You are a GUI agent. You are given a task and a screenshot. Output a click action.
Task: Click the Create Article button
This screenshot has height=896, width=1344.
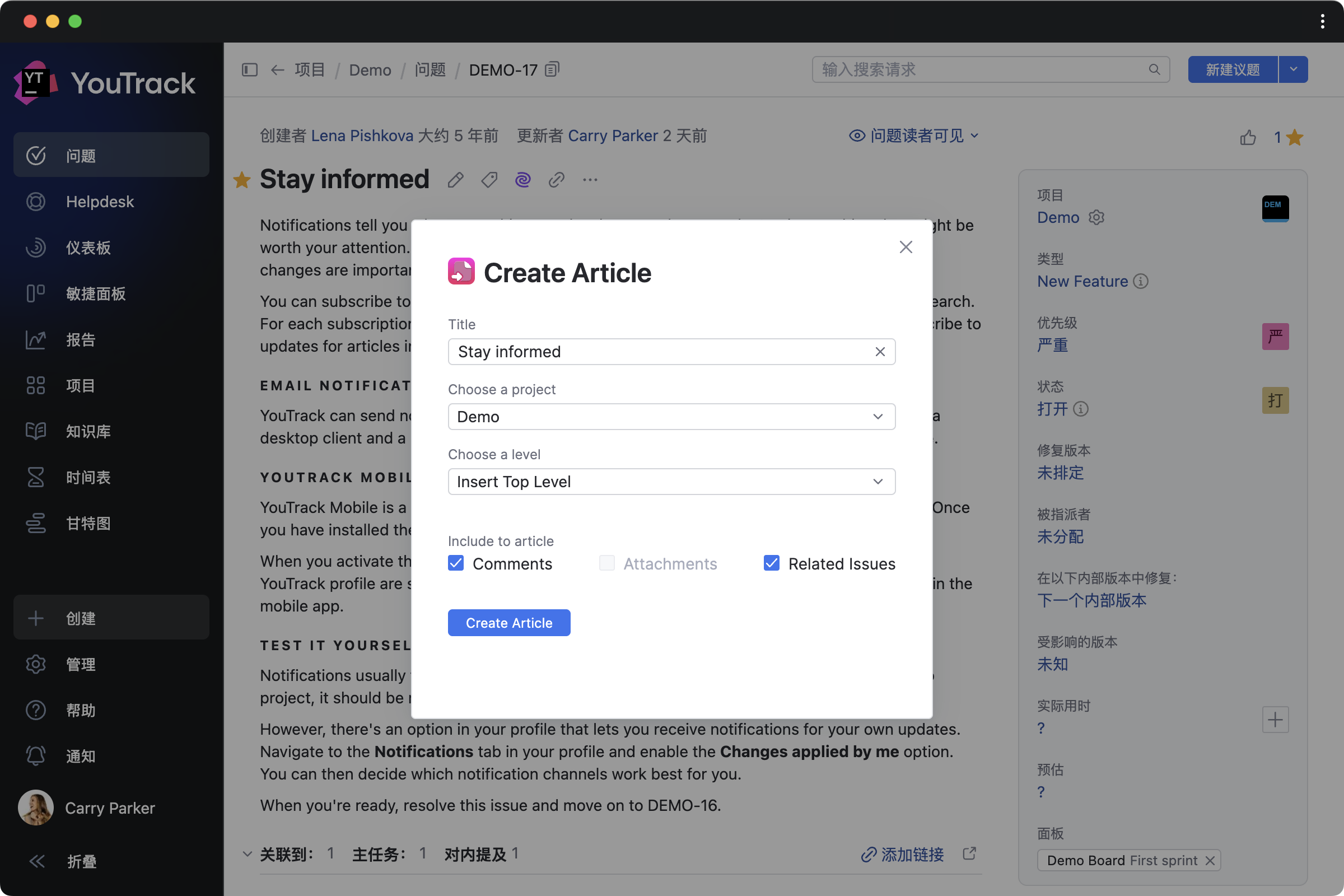(x=508, y=622)
